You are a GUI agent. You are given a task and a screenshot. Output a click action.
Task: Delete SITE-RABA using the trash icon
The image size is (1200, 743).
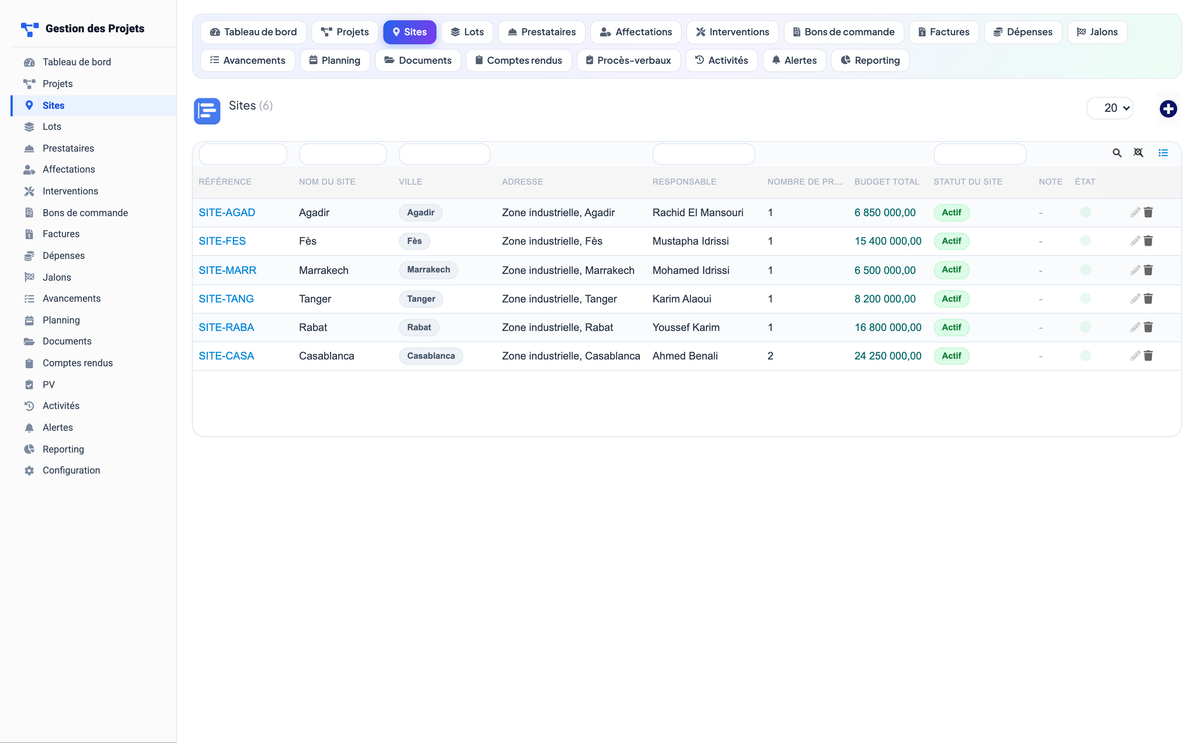point(1148,327)
